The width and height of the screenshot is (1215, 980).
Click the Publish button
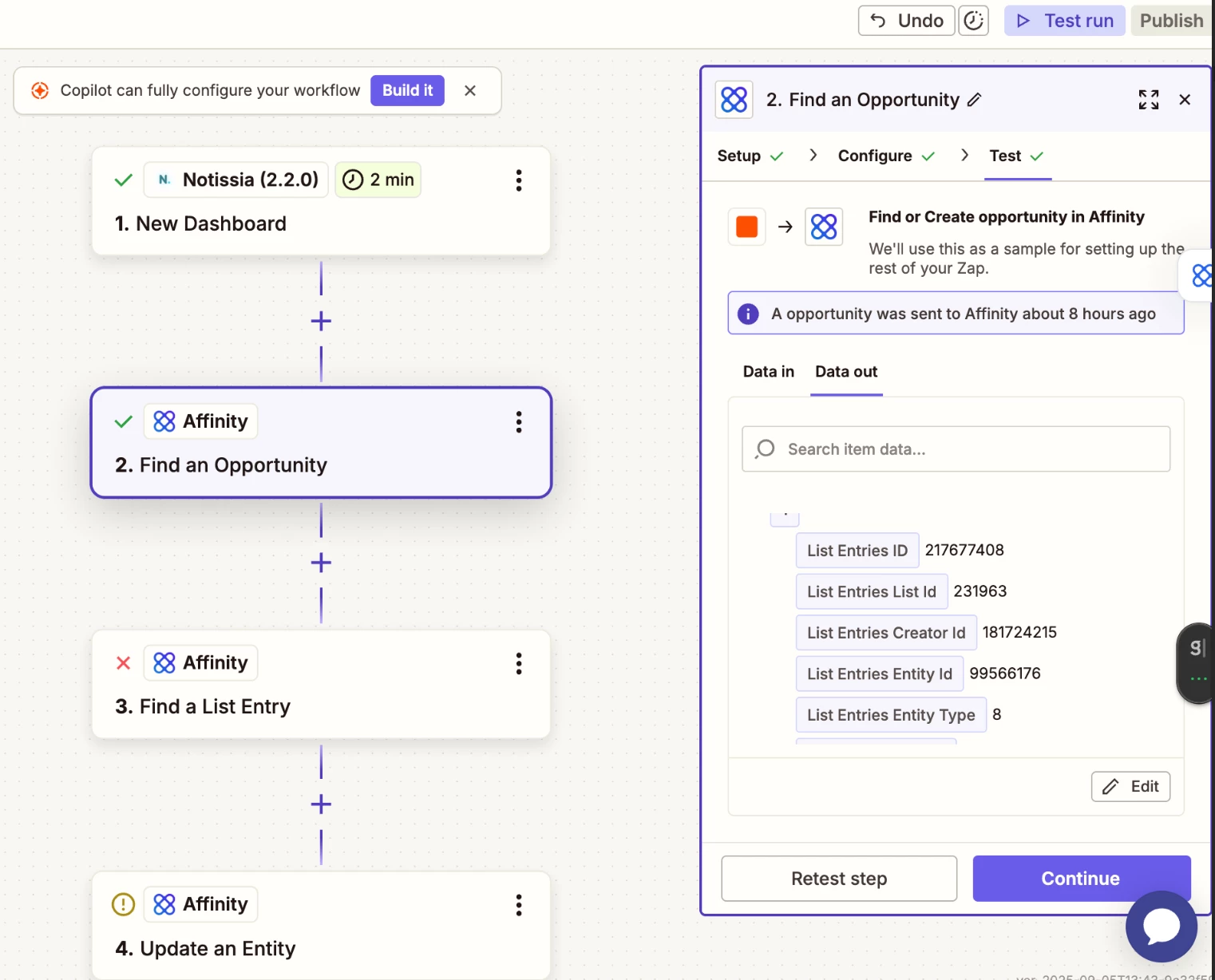(1171, 21)
